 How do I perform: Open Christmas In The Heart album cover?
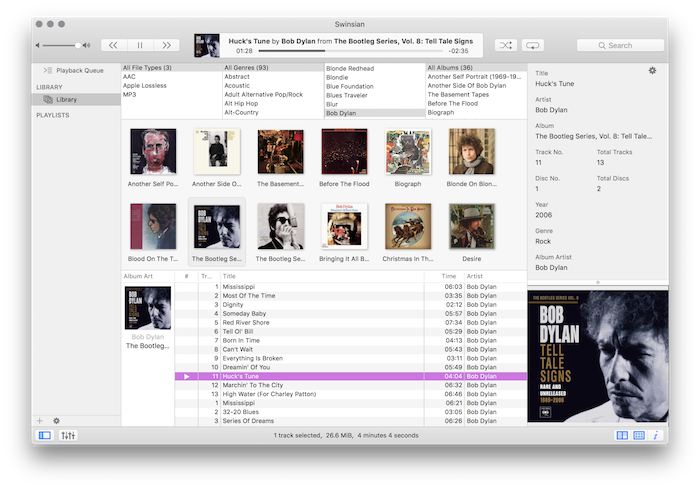408,226
